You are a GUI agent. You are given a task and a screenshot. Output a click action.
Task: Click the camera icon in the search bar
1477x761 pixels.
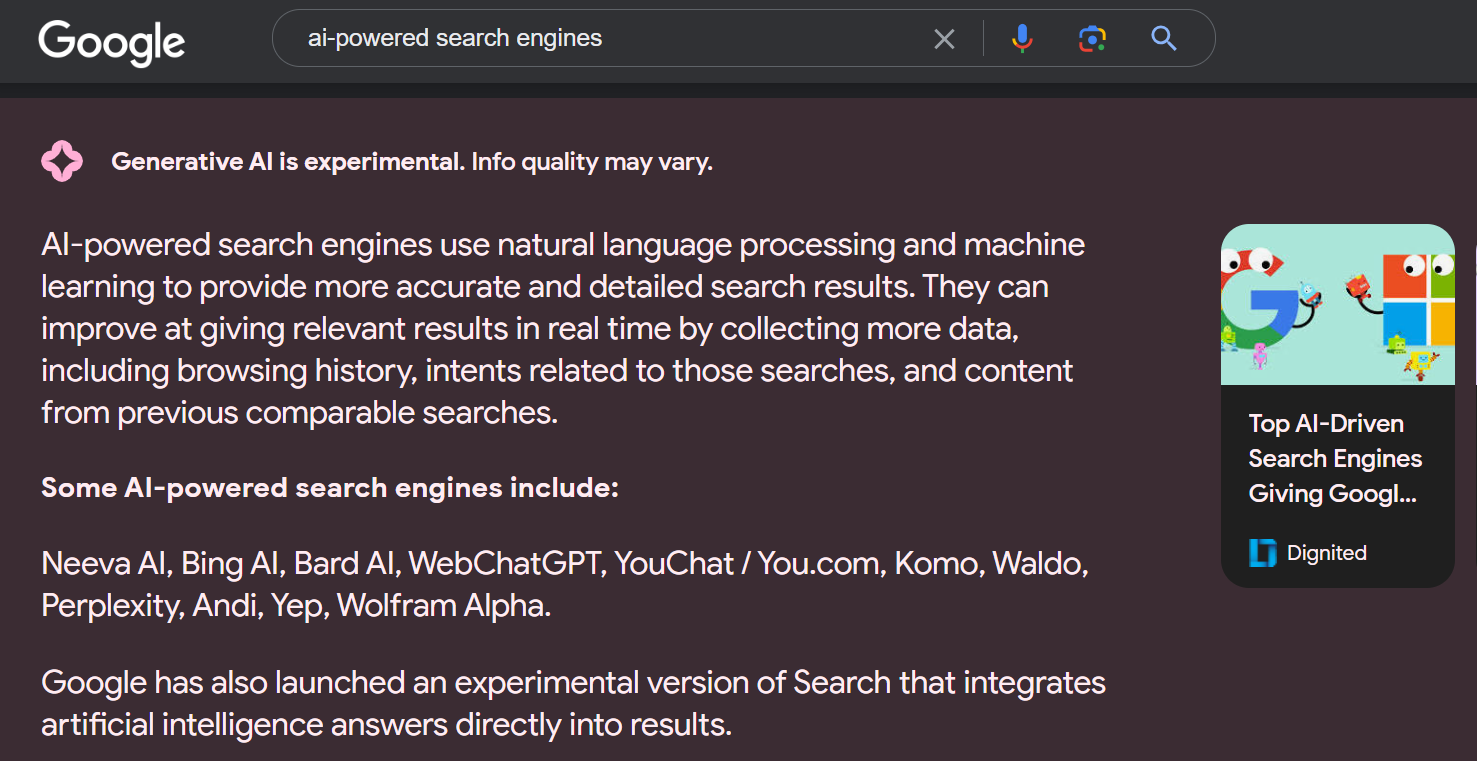click(x=1092, y=38)
